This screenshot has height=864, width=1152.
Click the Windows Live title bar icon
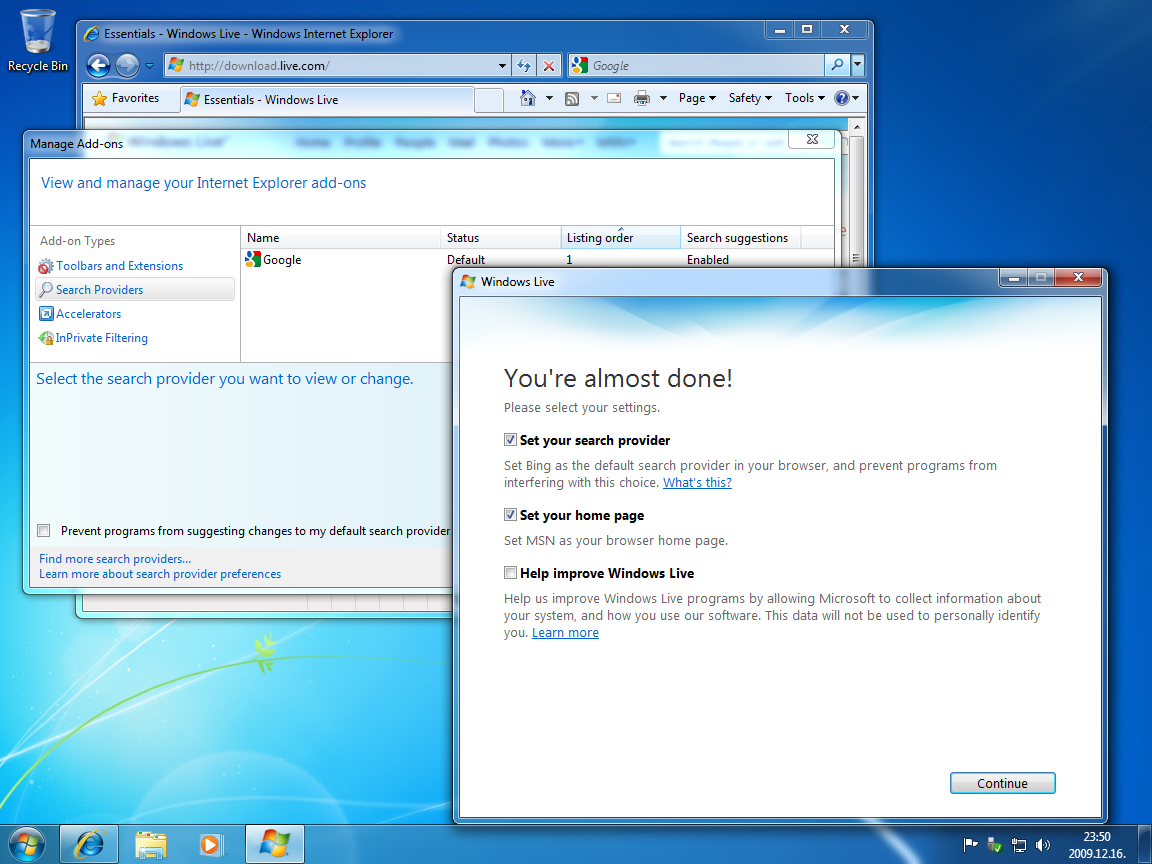468,281
